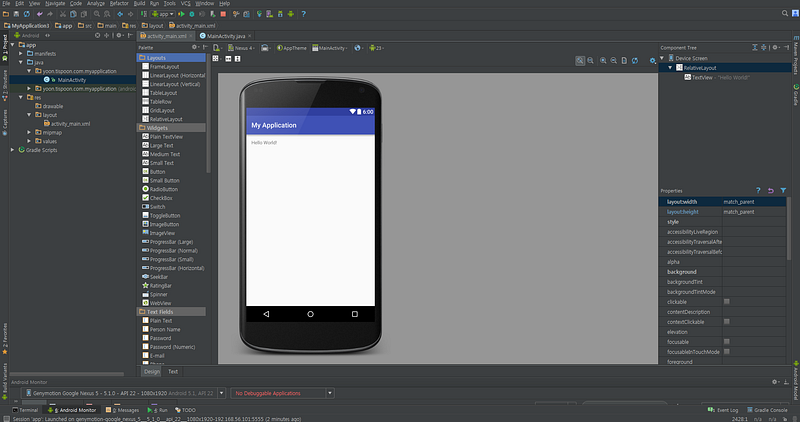The image size is (800, 422).
Task: Click the Cut scissors icon
Action: coord(63,14)
